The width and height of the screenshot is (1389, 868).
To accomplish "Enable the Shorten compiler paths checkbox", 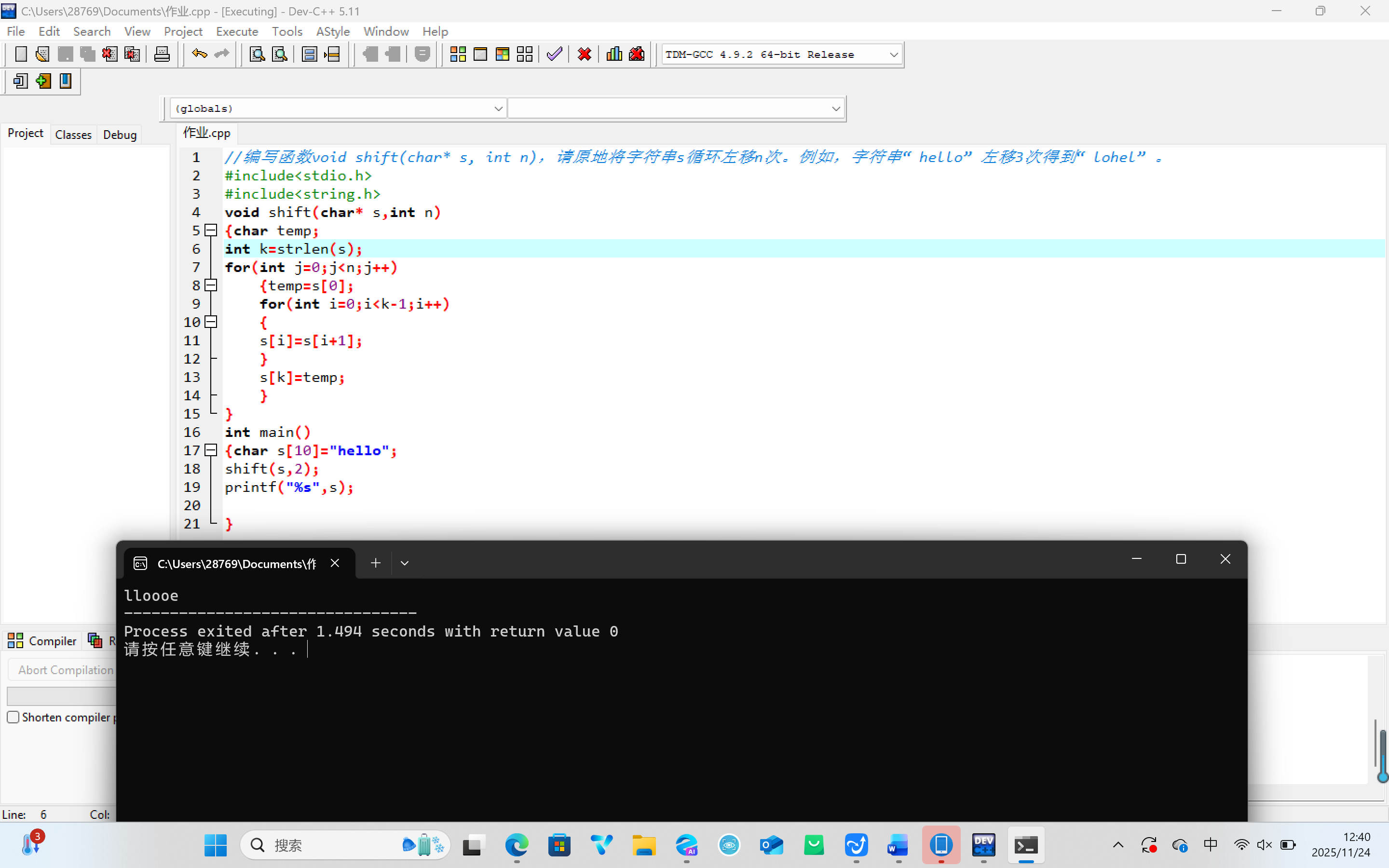I will (13, 717).
